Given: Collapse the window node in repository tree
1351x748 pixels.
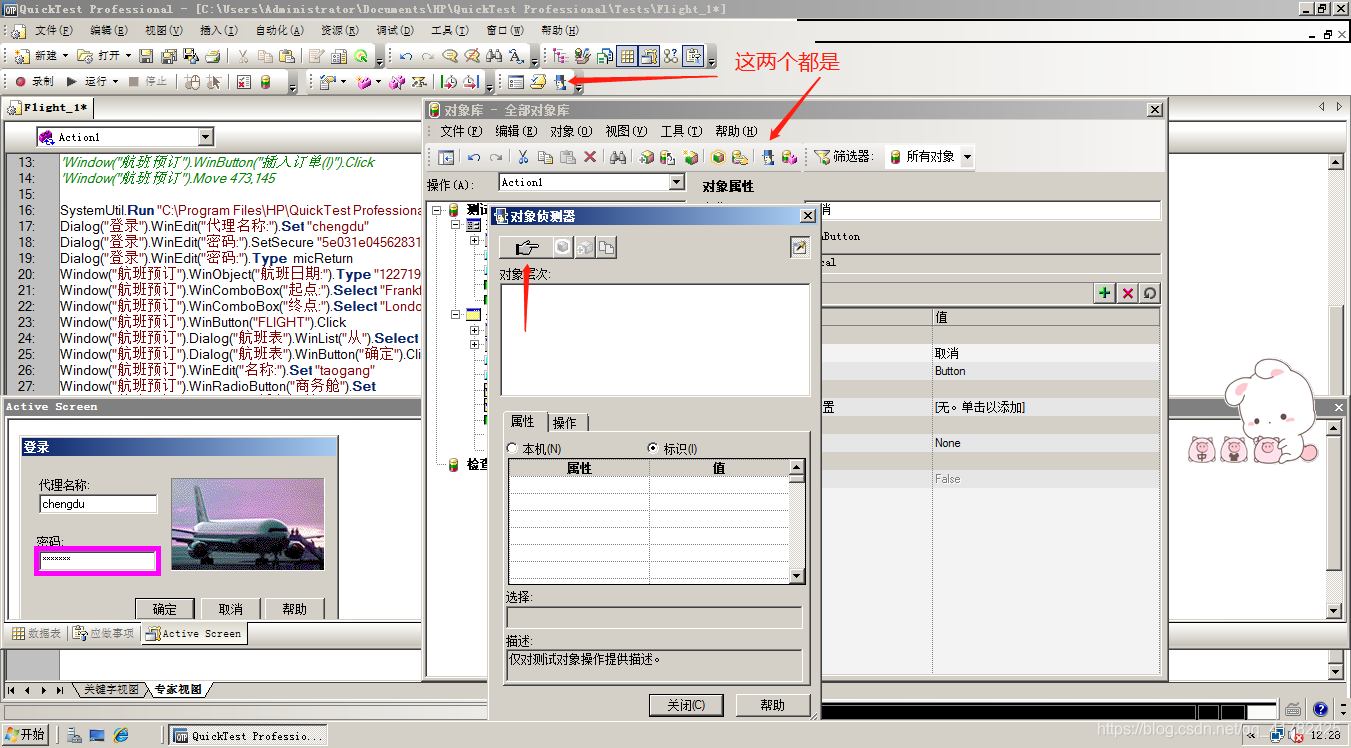Looking at the screenshot, I should (x=456, y=314).
